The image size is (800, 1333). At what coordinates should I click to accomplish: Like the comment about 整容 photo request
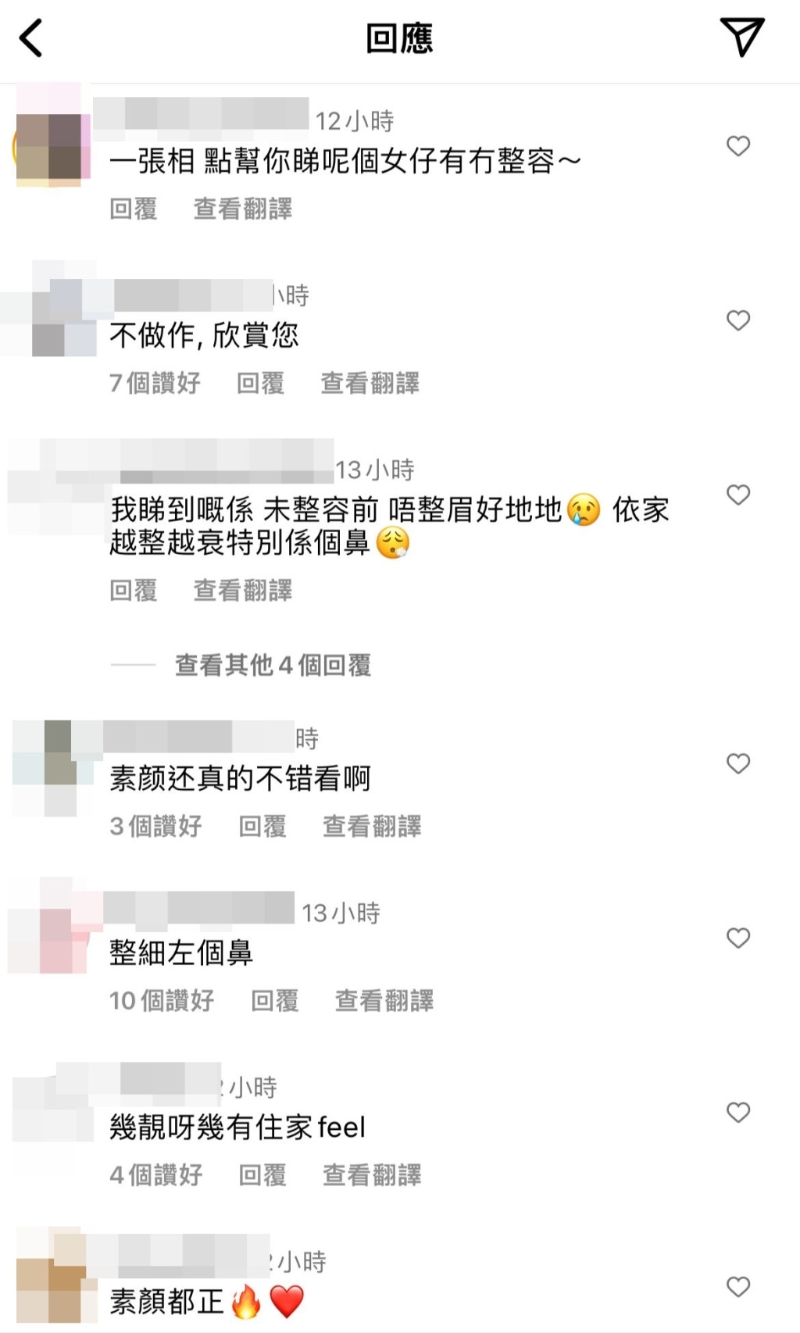[738, 146]
